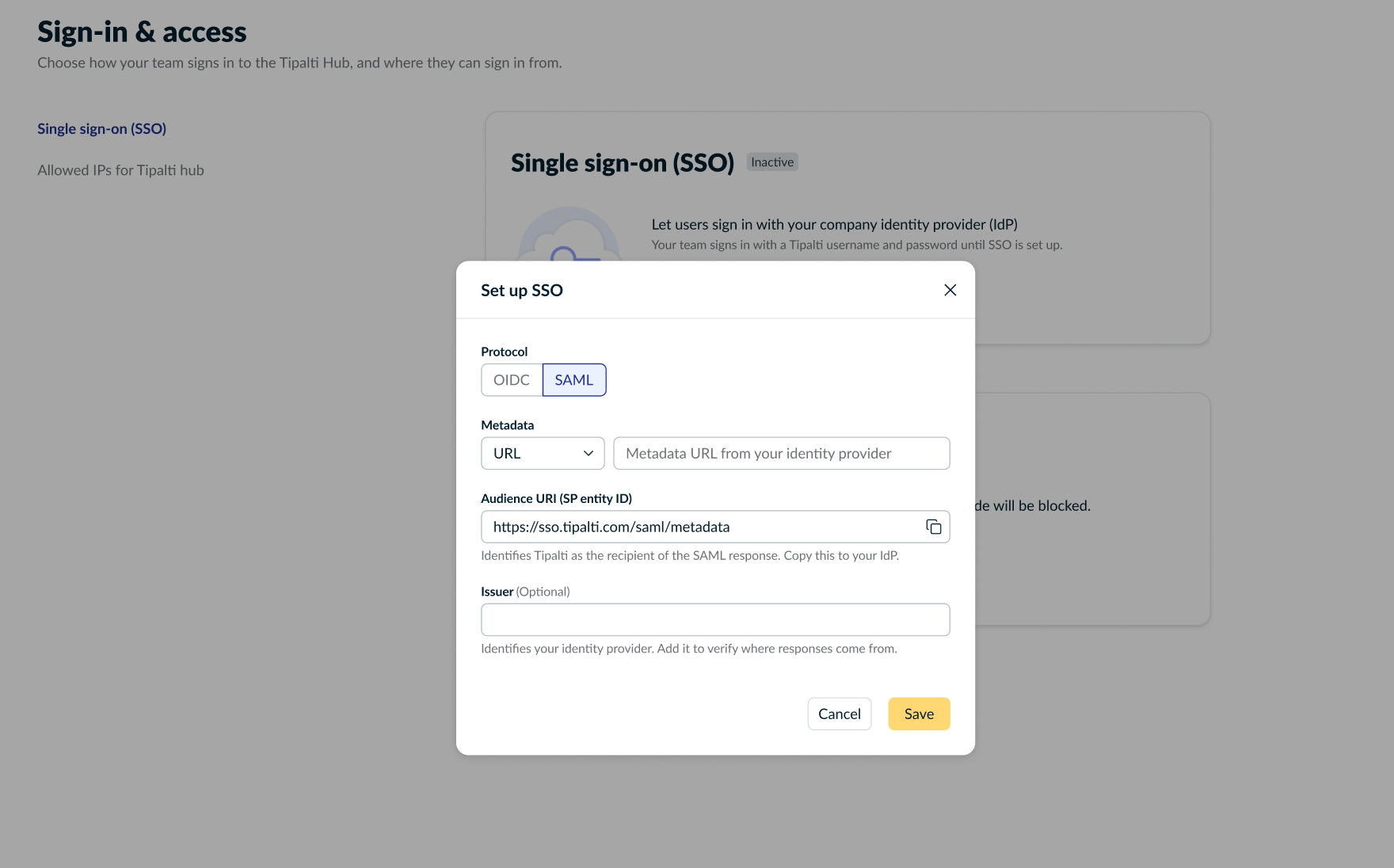The image size is (1394, 868).
Task: Open the Metadata type URL dropdown
Action: [543, 454]
